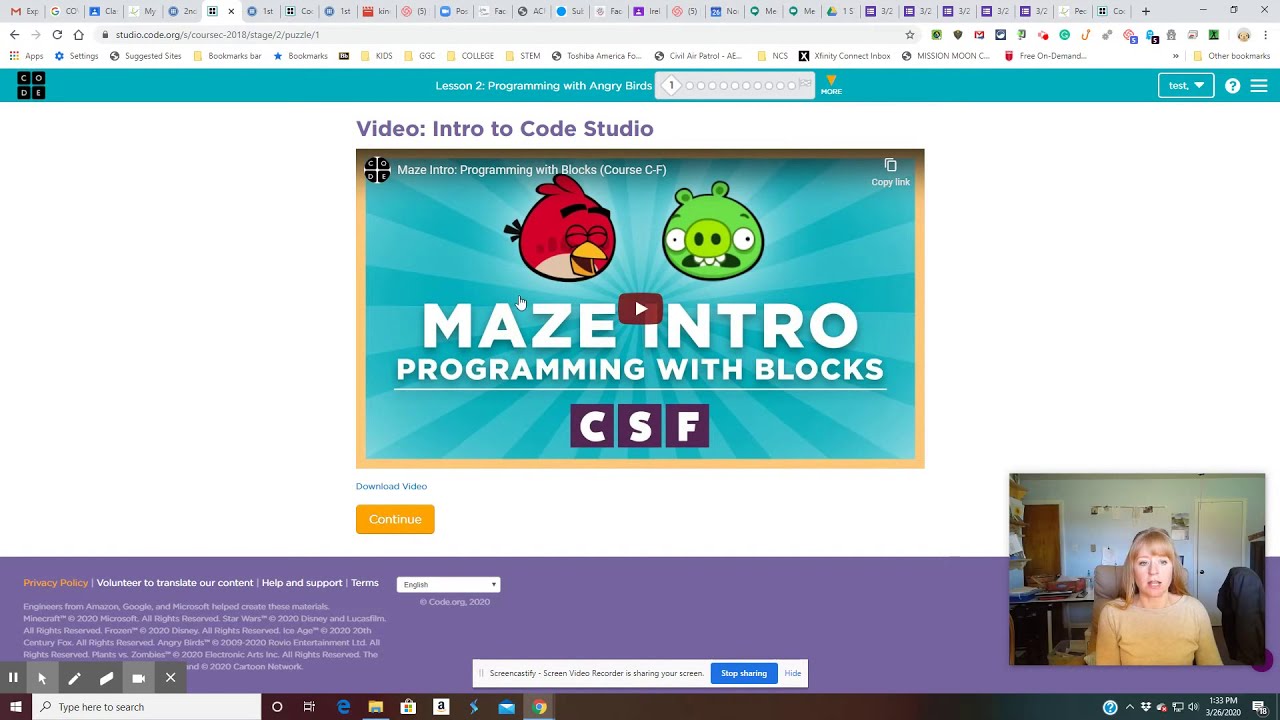Select puzzle 1 in progress bar
This screenshot has width=1280, height=720.
[671, 85]
